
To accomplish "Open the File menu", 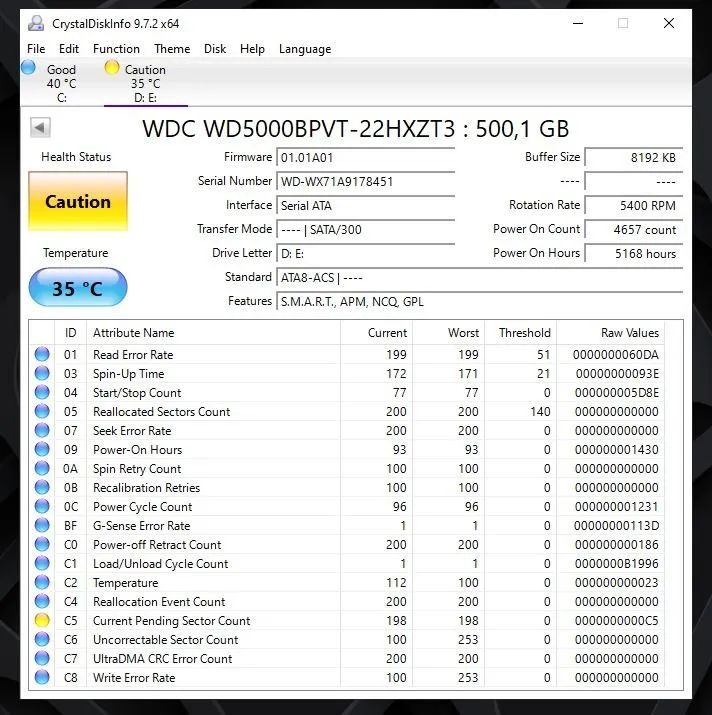I will 36,49.
